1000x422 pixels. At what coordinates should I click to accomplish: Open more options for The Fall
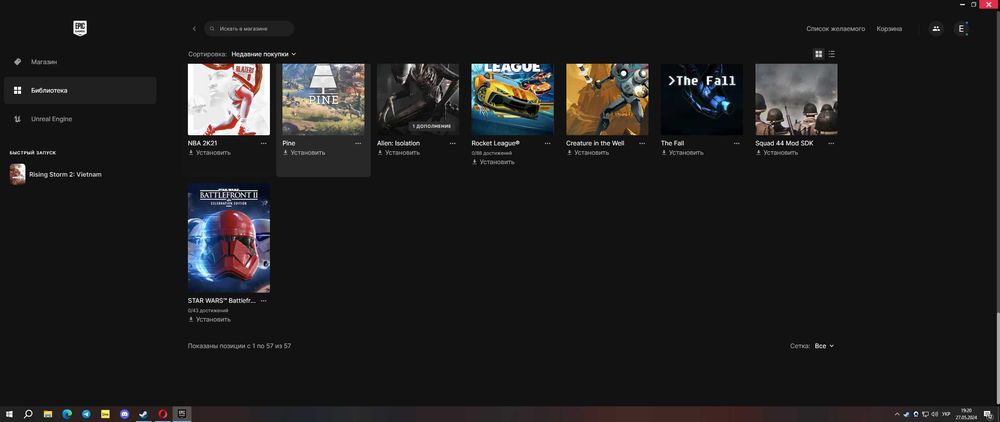pos(737,143)
